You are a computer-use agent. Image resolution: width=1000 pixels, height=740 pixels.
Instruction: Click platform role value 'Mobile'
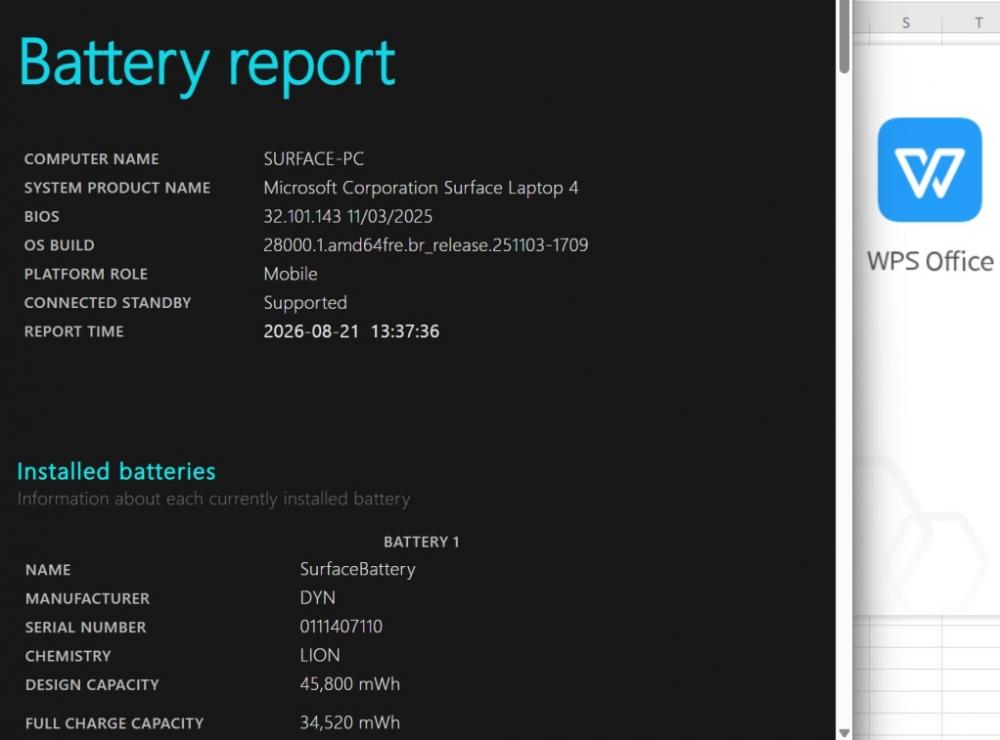291,274
